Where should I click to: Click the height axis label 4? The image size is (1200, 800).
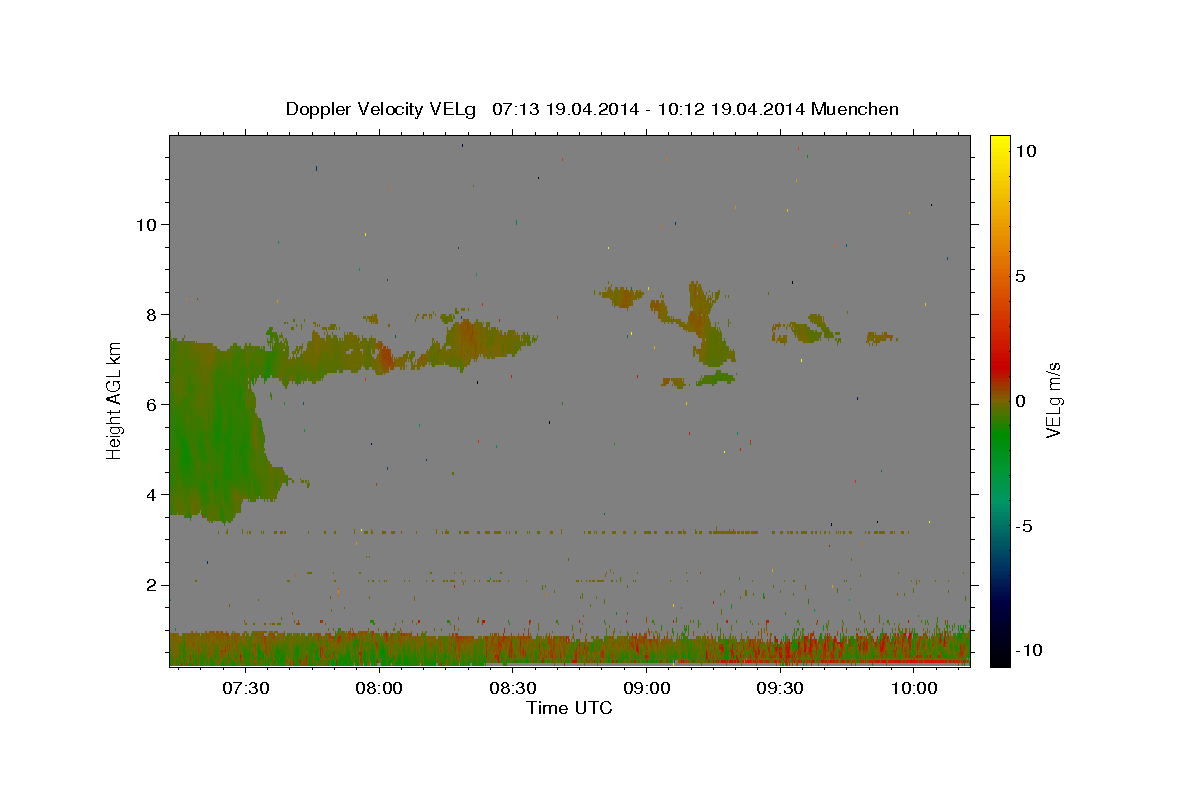click(150, 494)
